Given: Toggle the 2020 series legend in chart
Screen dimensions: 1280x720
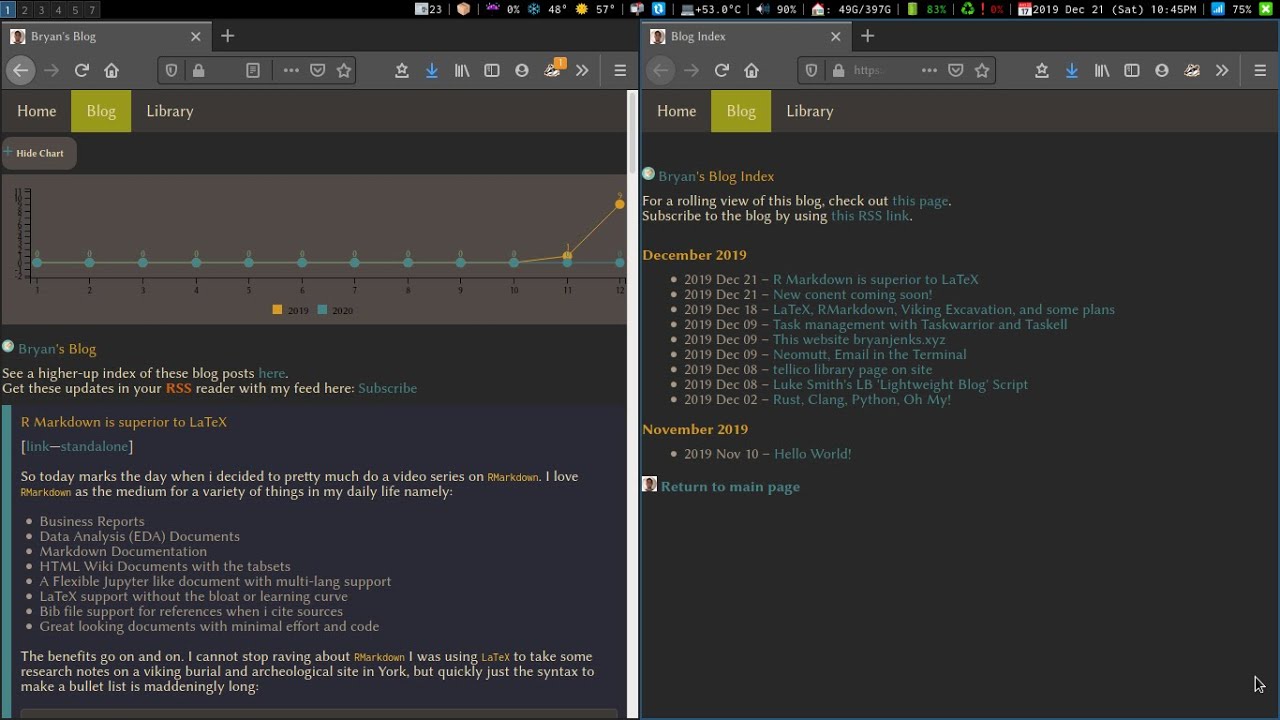Looking at the screenshot, I should pyautogui.click(x=335, y=310).
